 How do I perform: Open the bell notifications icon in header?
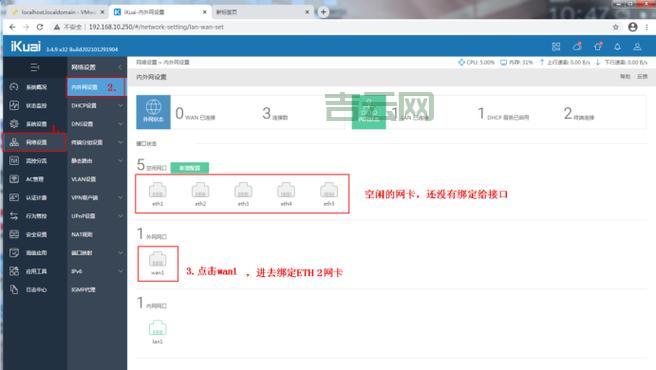[618, 46]
